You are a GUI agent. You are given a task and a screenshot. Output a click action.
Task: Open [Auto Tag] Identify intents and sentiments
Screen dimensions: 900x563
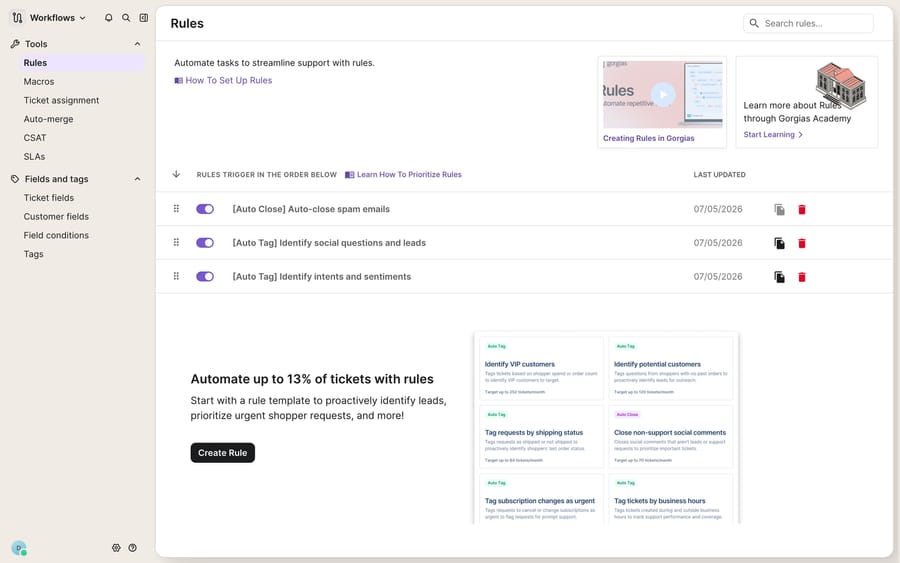tap(321, 277)
